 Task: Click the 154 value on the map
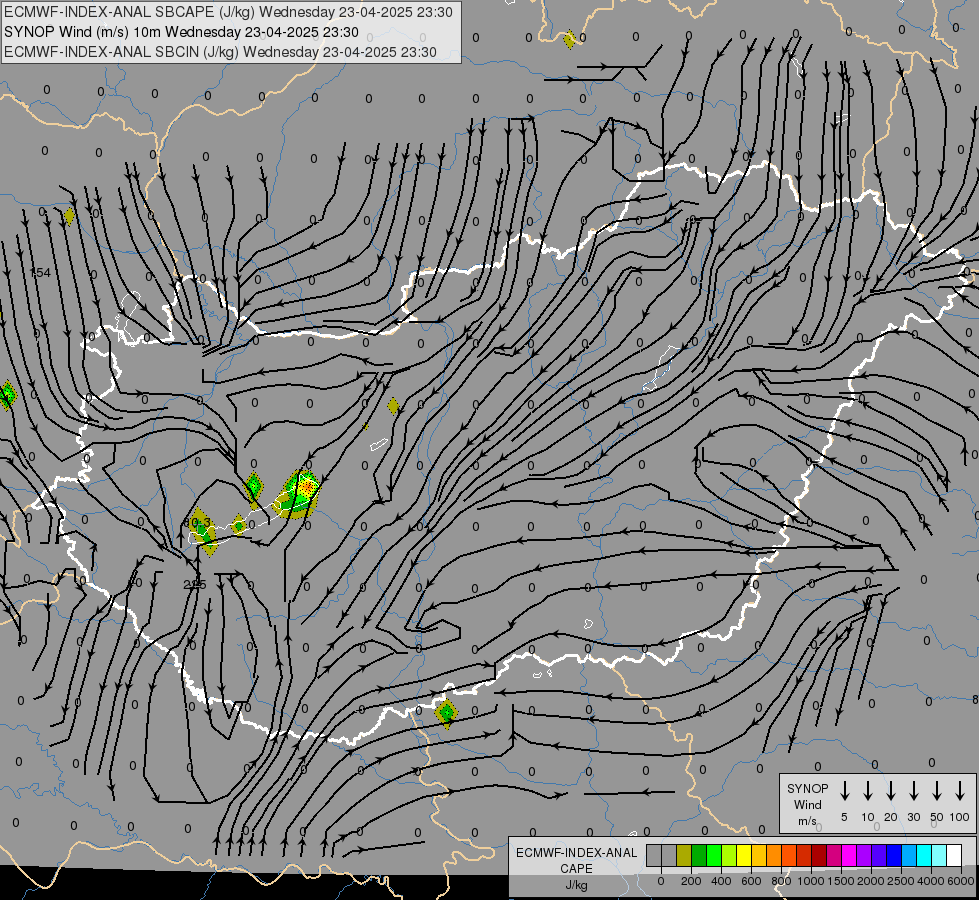(x=41, y=273)
